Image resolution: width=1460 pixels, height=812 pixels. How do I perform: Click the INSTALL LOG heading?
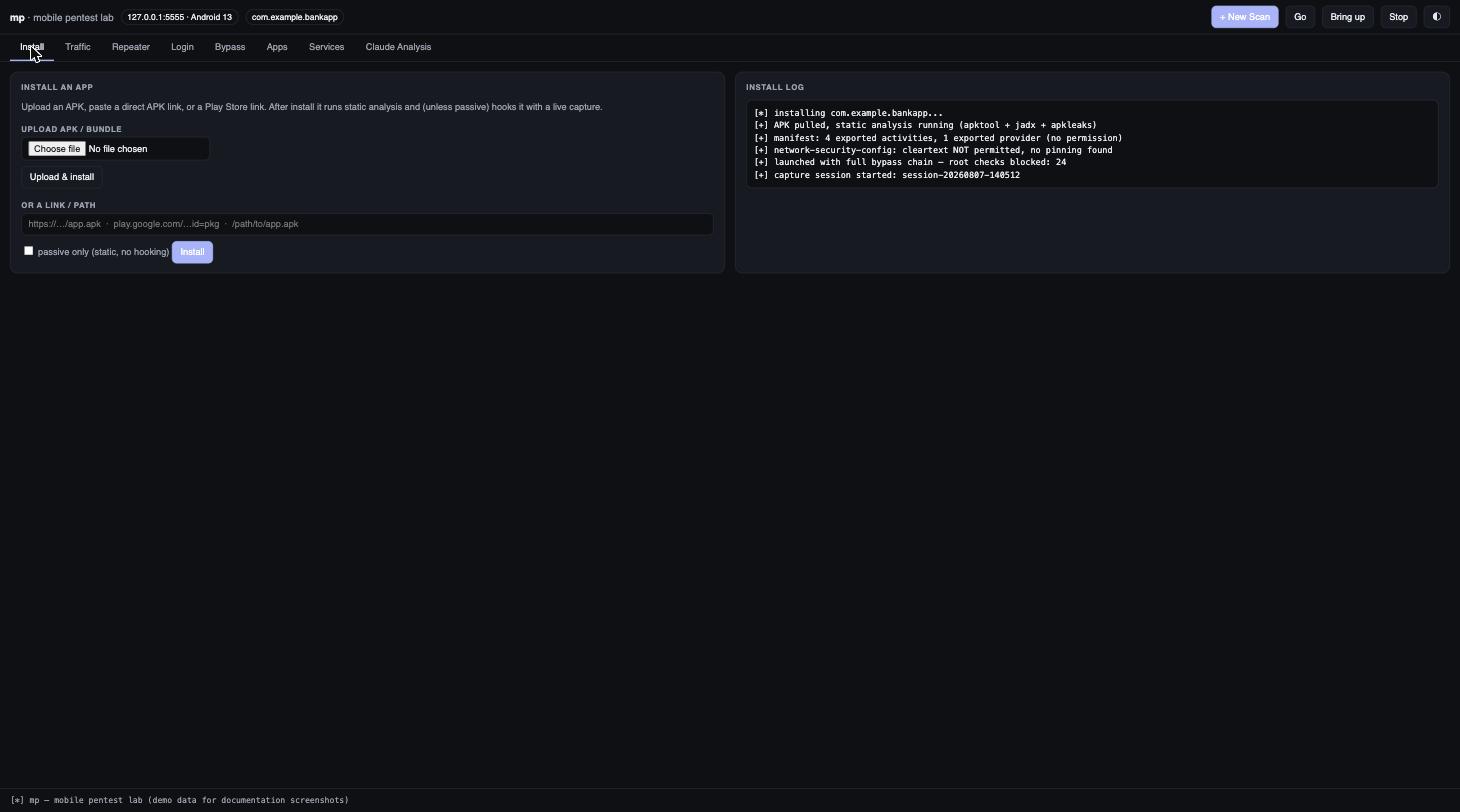click(775, 87)
